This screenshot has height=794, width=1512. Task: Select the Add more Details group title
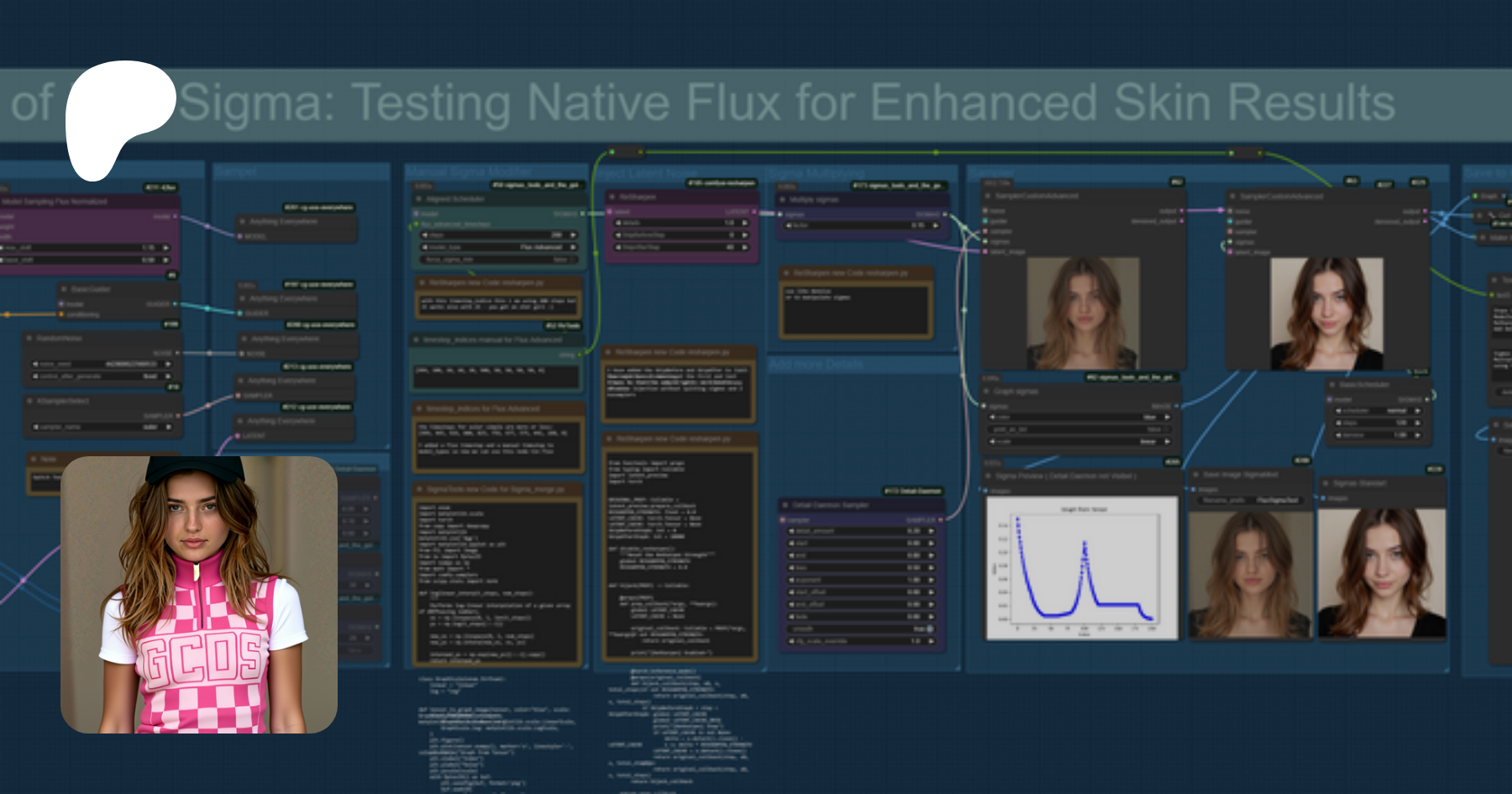click(x=816, y=365)
